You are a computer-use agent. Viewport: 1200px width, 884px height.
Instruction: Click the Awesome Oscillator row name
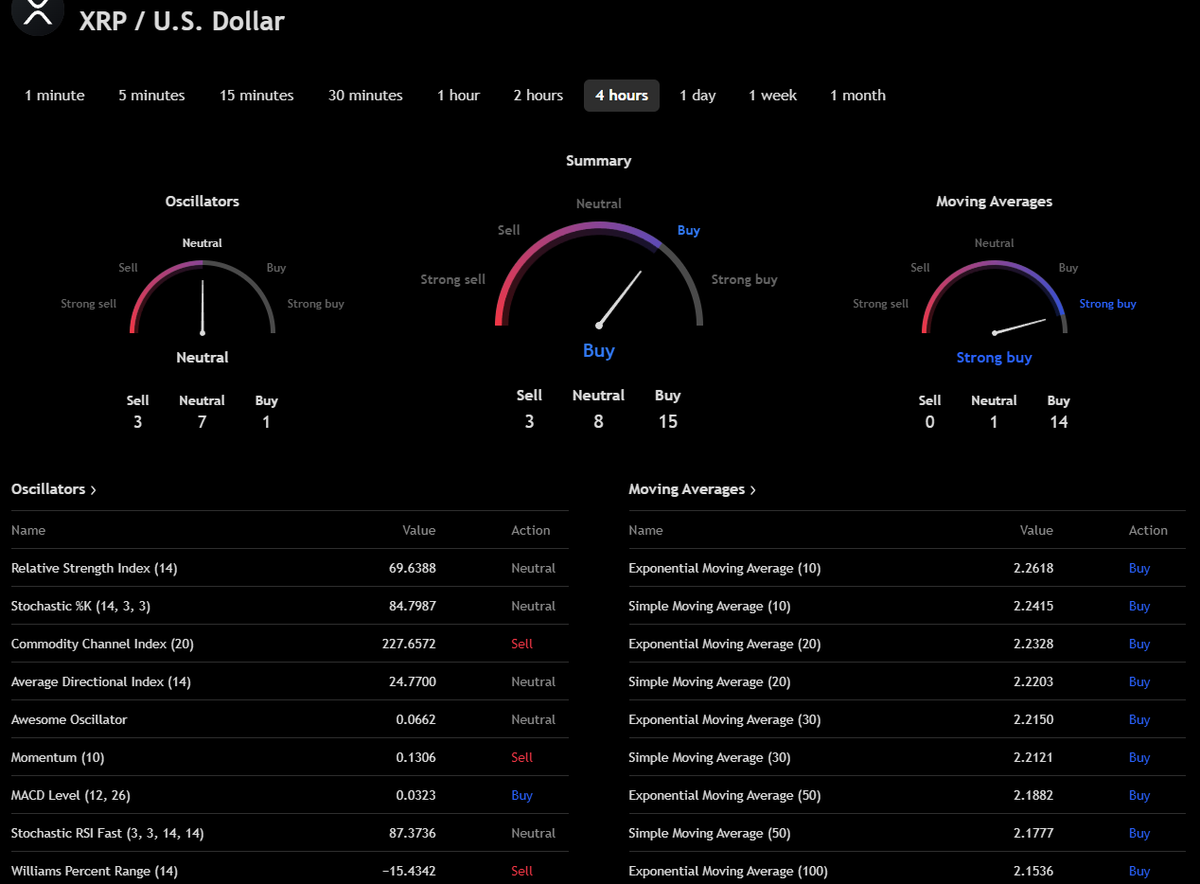[69, 720]
